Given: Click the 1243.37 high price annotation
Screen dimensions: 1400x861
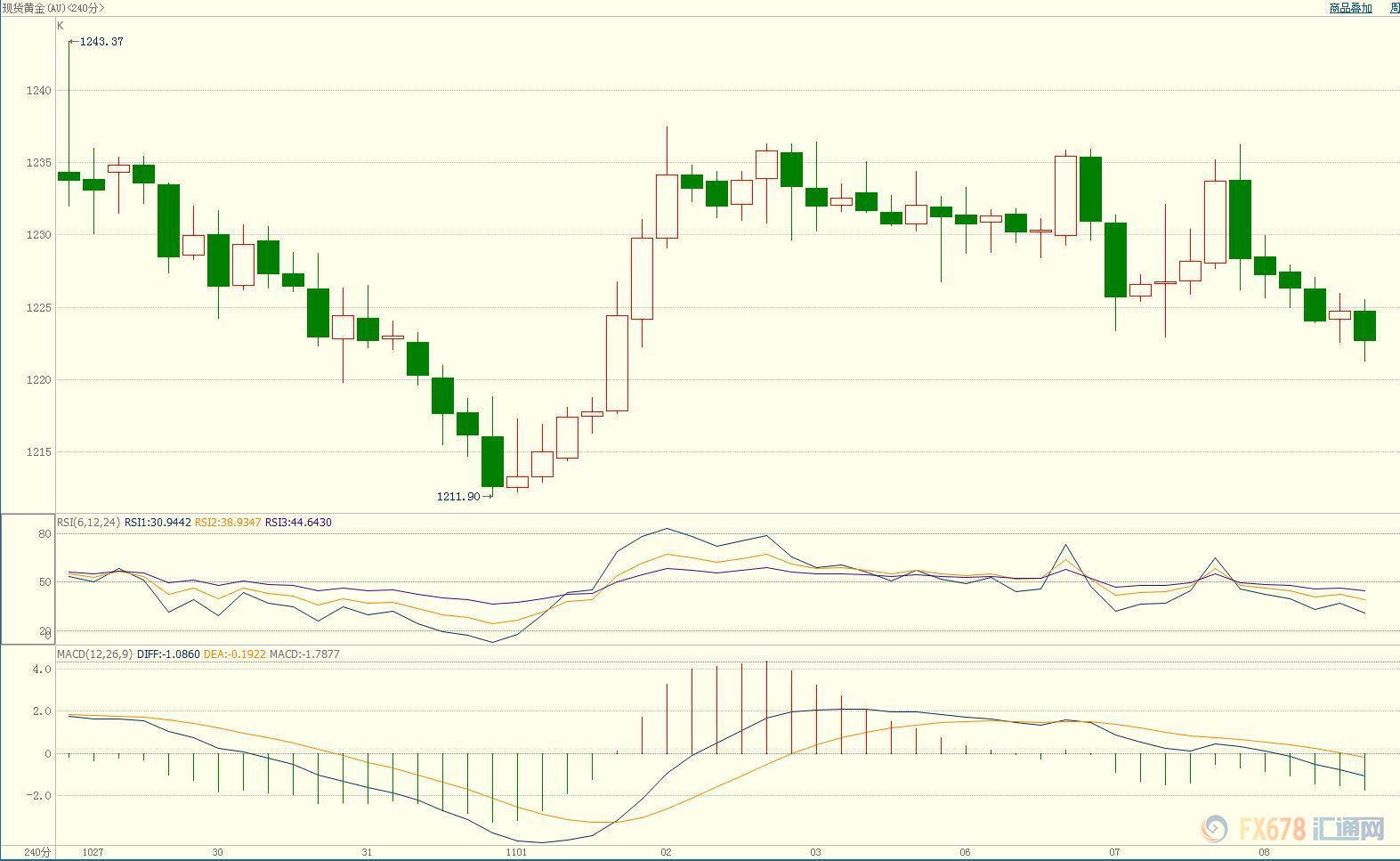Looking at the screenshot, I should click(x=101, y=42).
